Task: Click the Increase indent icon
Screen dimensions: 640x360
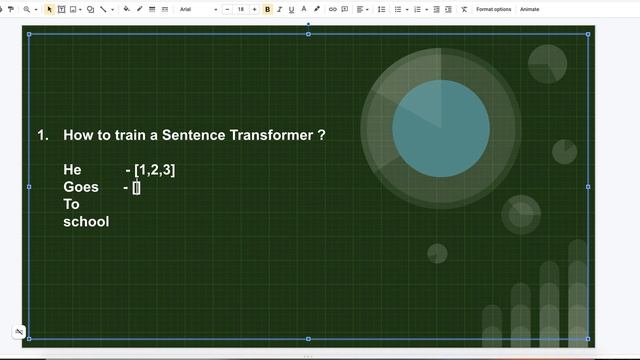Action: [x=448, y=9]
